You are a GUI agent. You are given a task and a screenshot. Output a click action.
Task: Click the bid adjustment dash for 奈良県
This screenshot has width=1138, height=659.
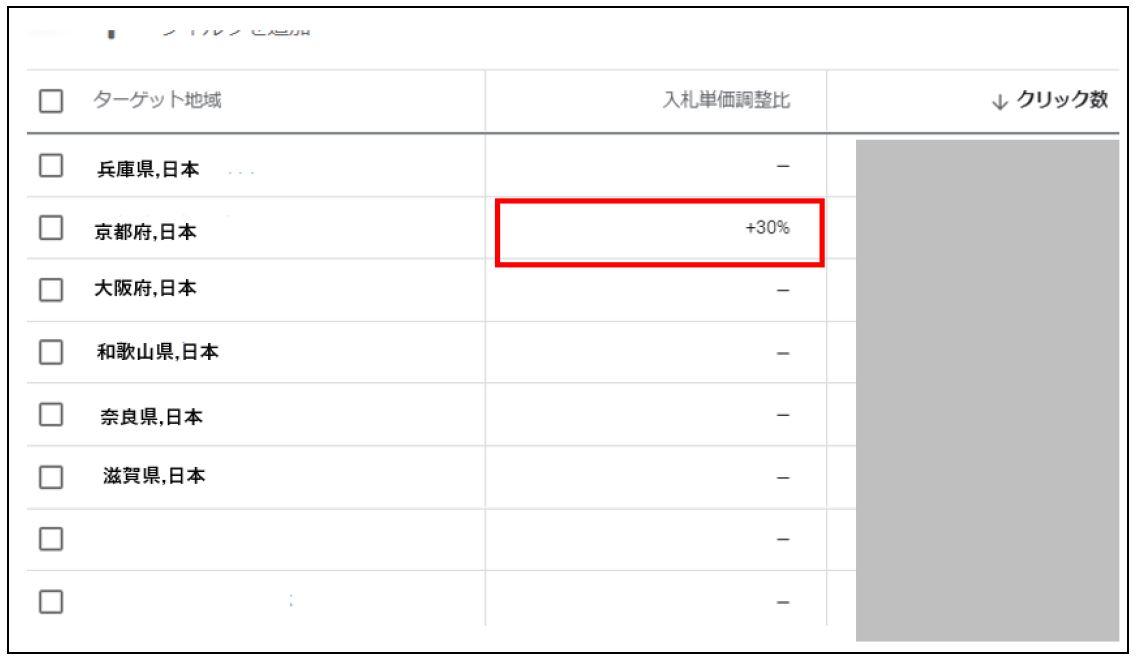coord(783,416)
